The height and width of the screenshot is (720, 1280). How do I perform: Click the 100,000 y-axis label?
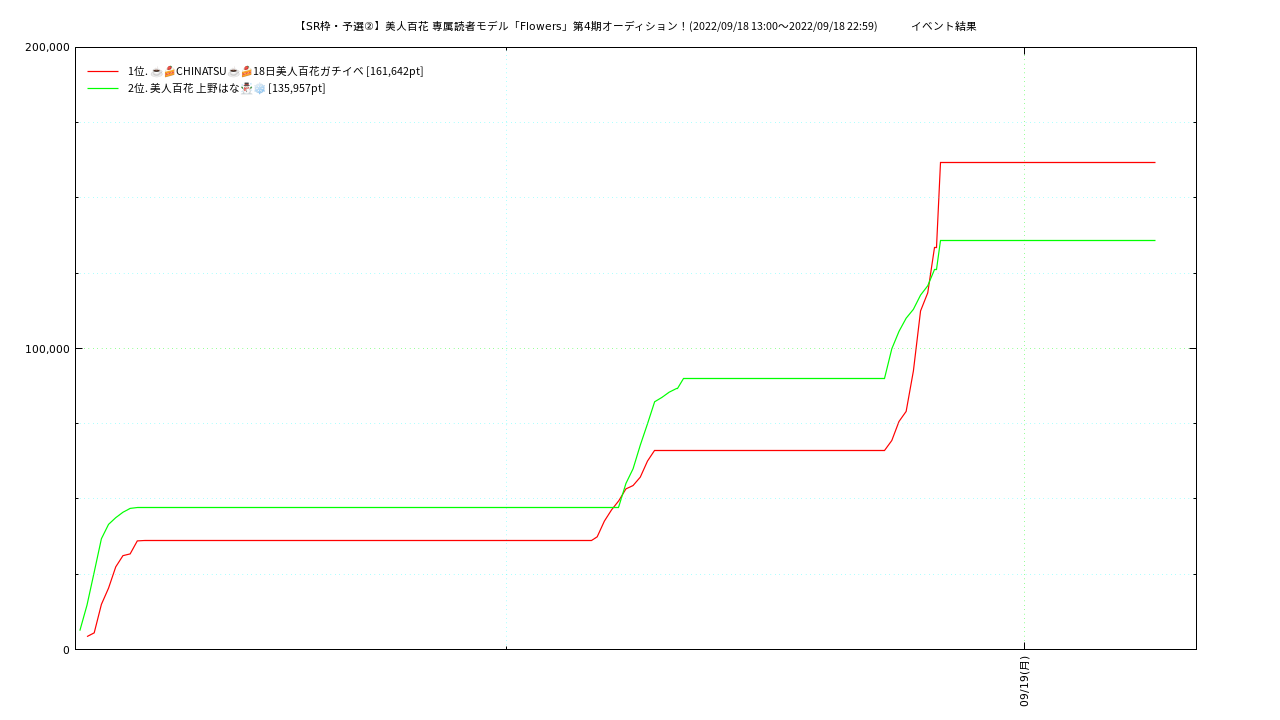click(46, 348)
